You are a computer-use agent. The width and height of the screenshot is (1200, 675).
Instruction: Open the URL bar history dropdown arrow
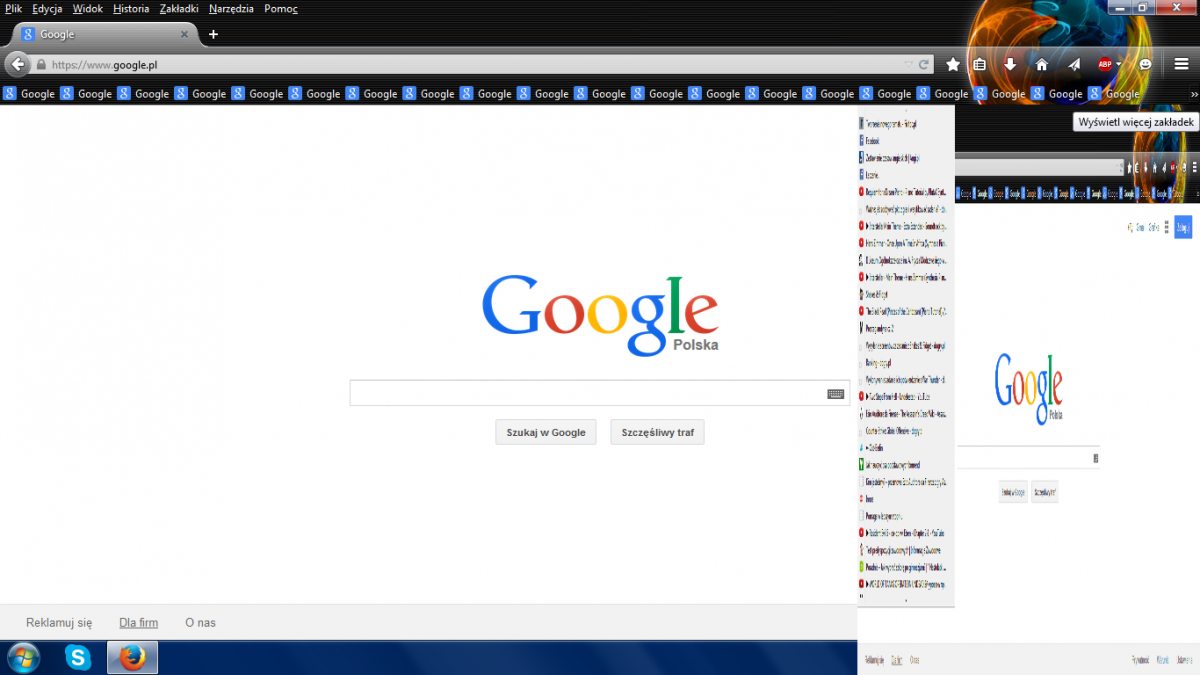tap(908, 64)
